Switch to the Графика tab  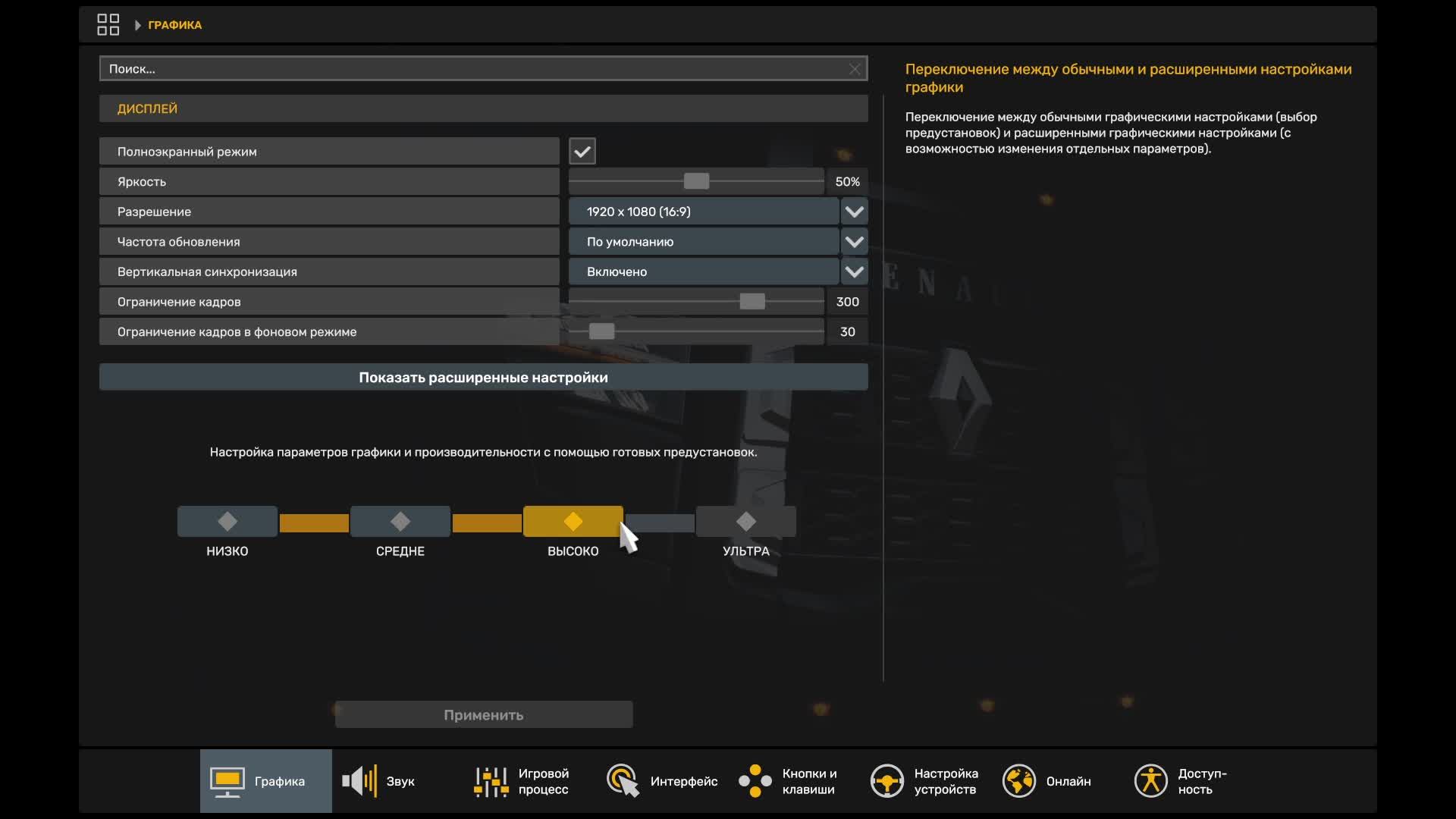point(264,781)
